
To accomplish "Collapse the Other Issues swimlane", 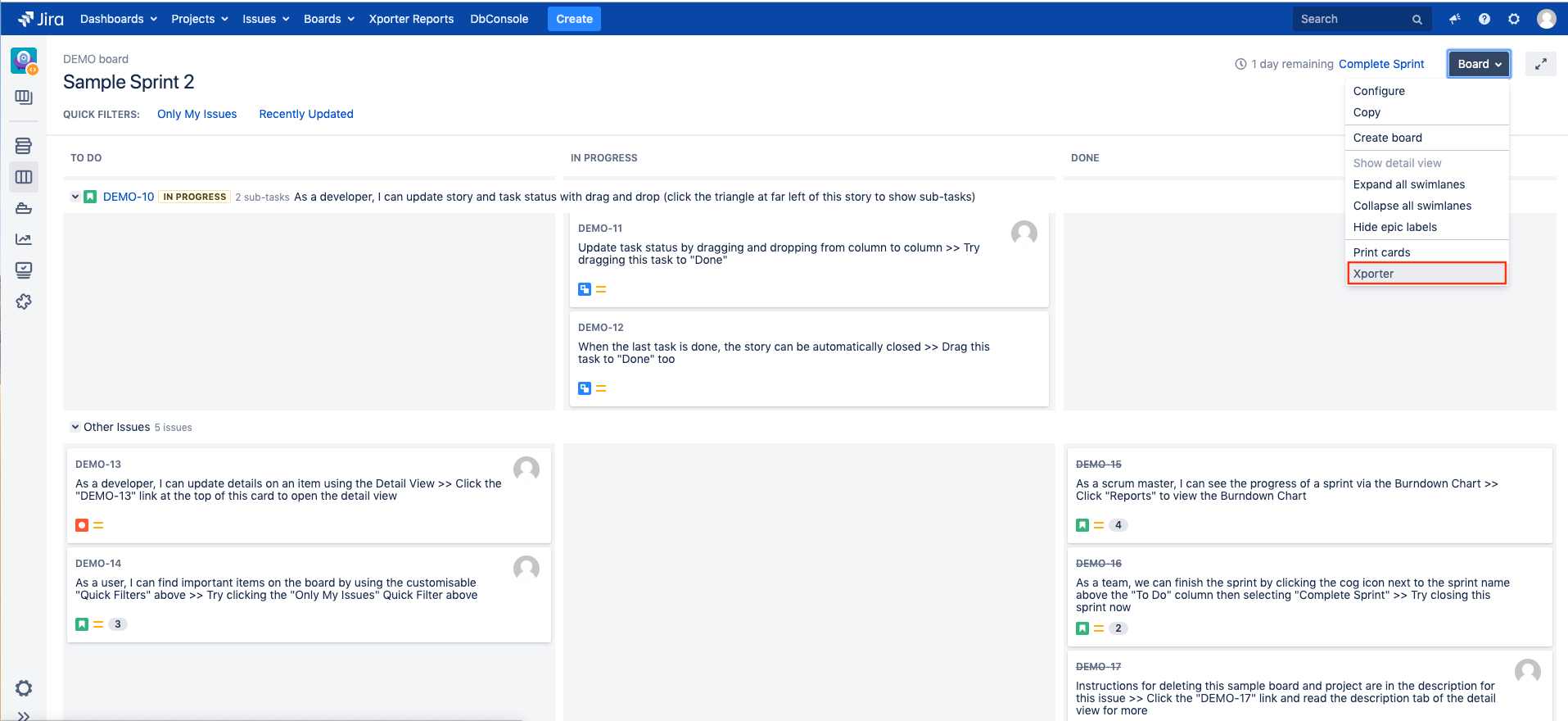I will click(75, 427).
